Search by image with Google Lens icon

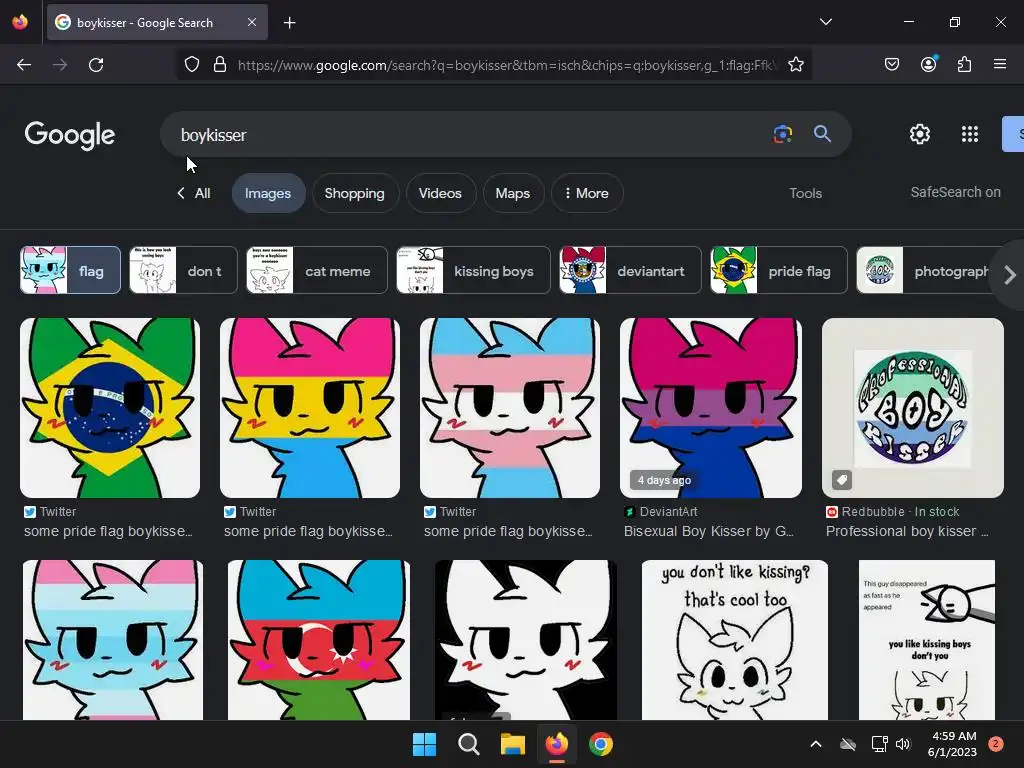click(782, 135)
